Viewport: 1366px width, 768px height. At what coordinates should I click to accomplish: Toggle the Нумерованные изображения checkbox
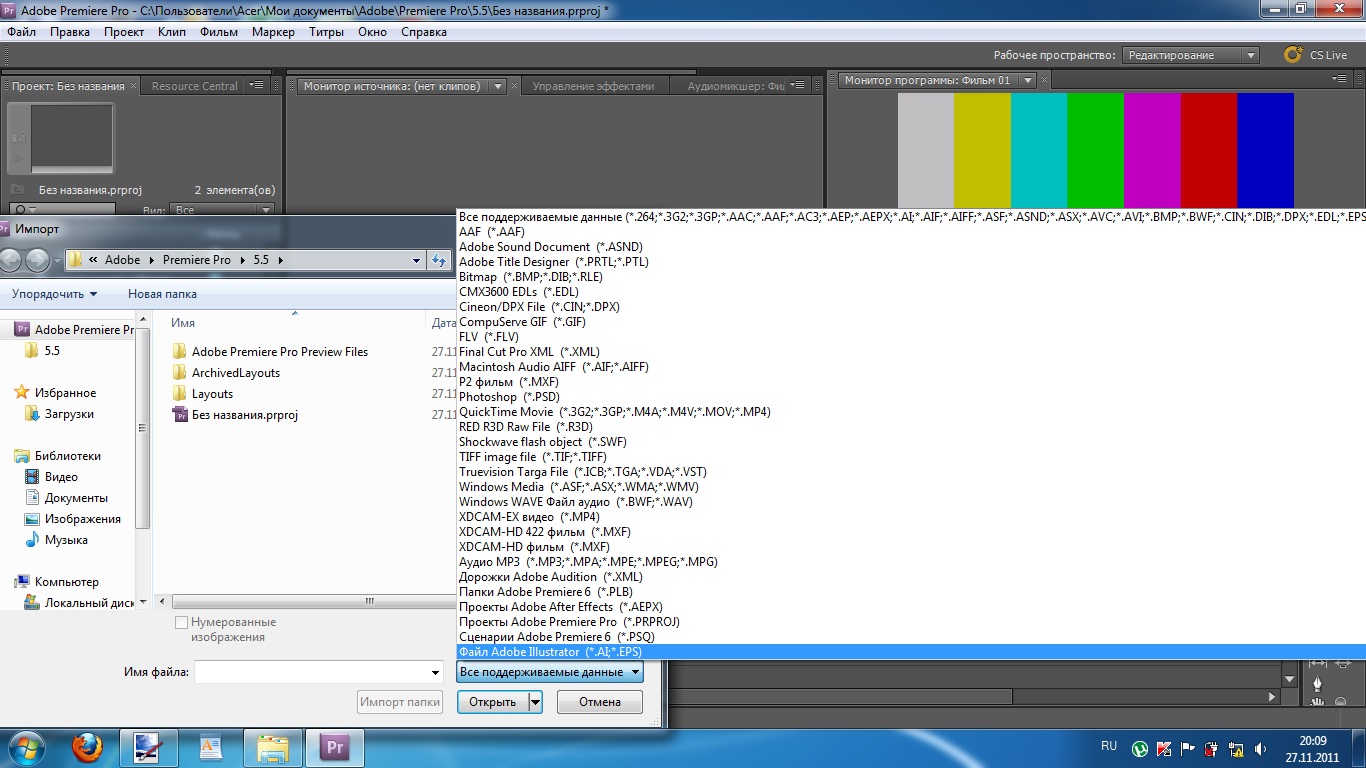tap(181, 622)
